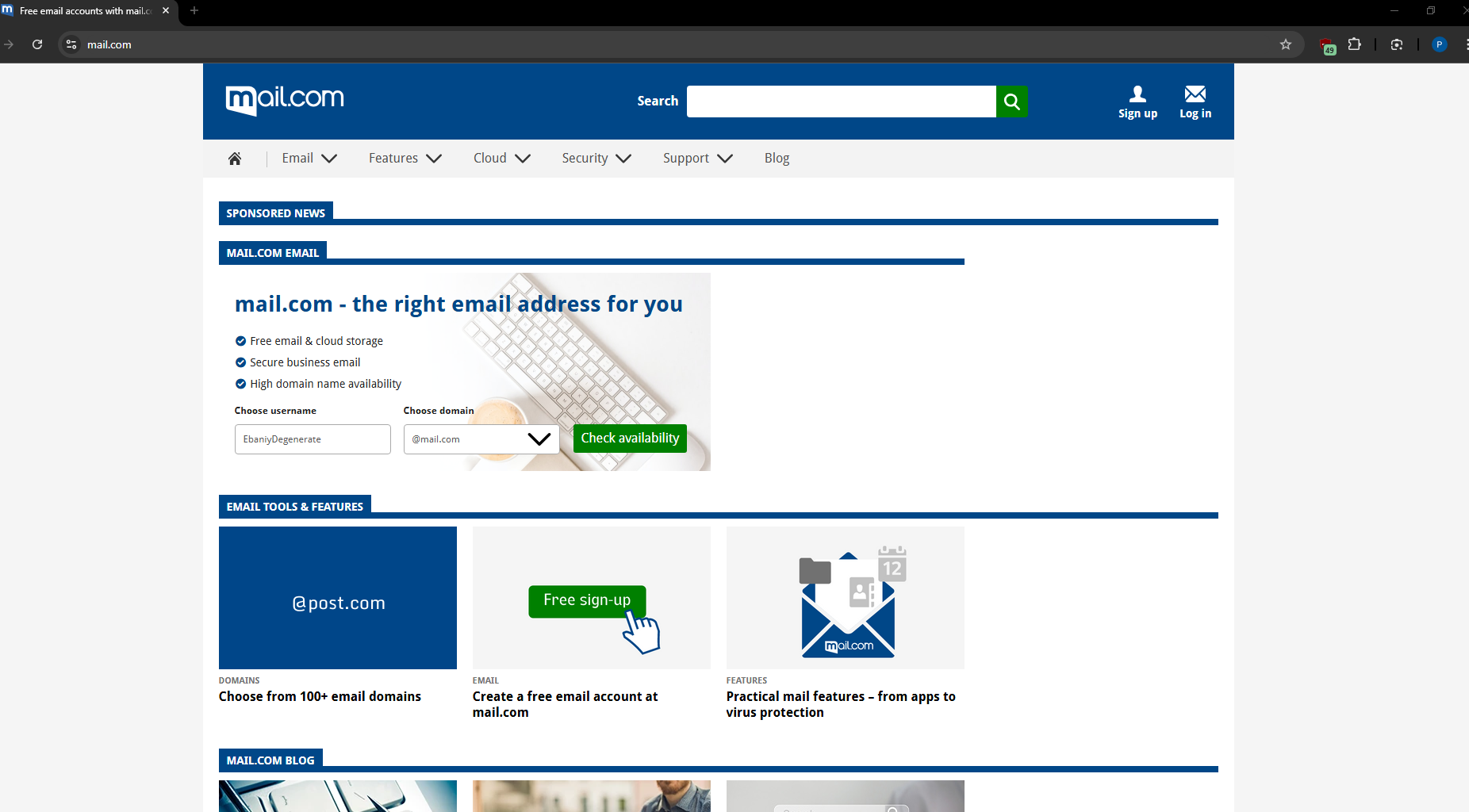The height and width of the screenshot is (812, 1469).
Task: Open the blog thumbnail showing a bearded man
Action: click(x=592, y=796)
